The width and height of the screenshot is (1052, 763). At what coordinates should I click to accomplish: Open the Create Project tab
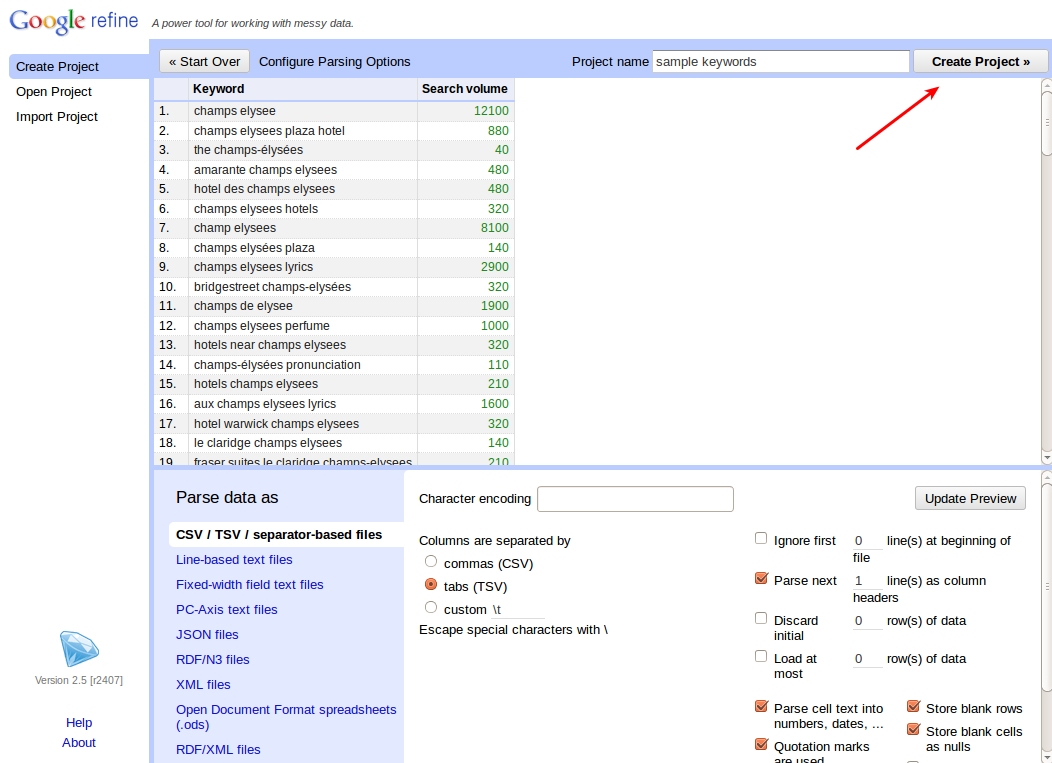pos(78,66)
